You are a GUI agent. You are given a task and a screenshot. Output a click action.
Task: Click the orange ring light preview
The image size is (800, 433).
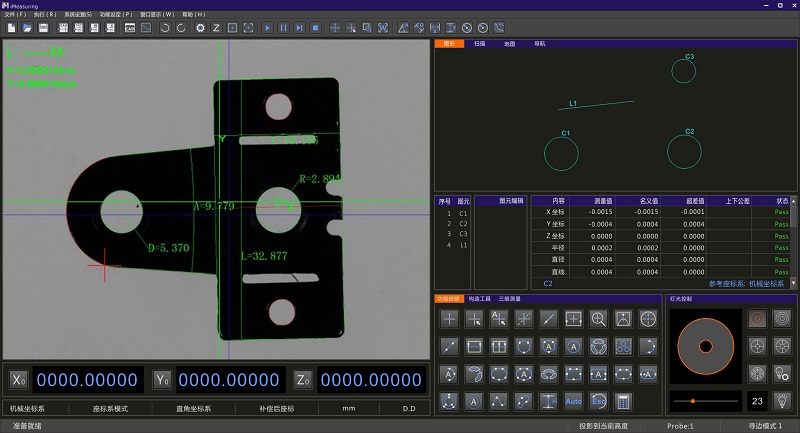706,347
